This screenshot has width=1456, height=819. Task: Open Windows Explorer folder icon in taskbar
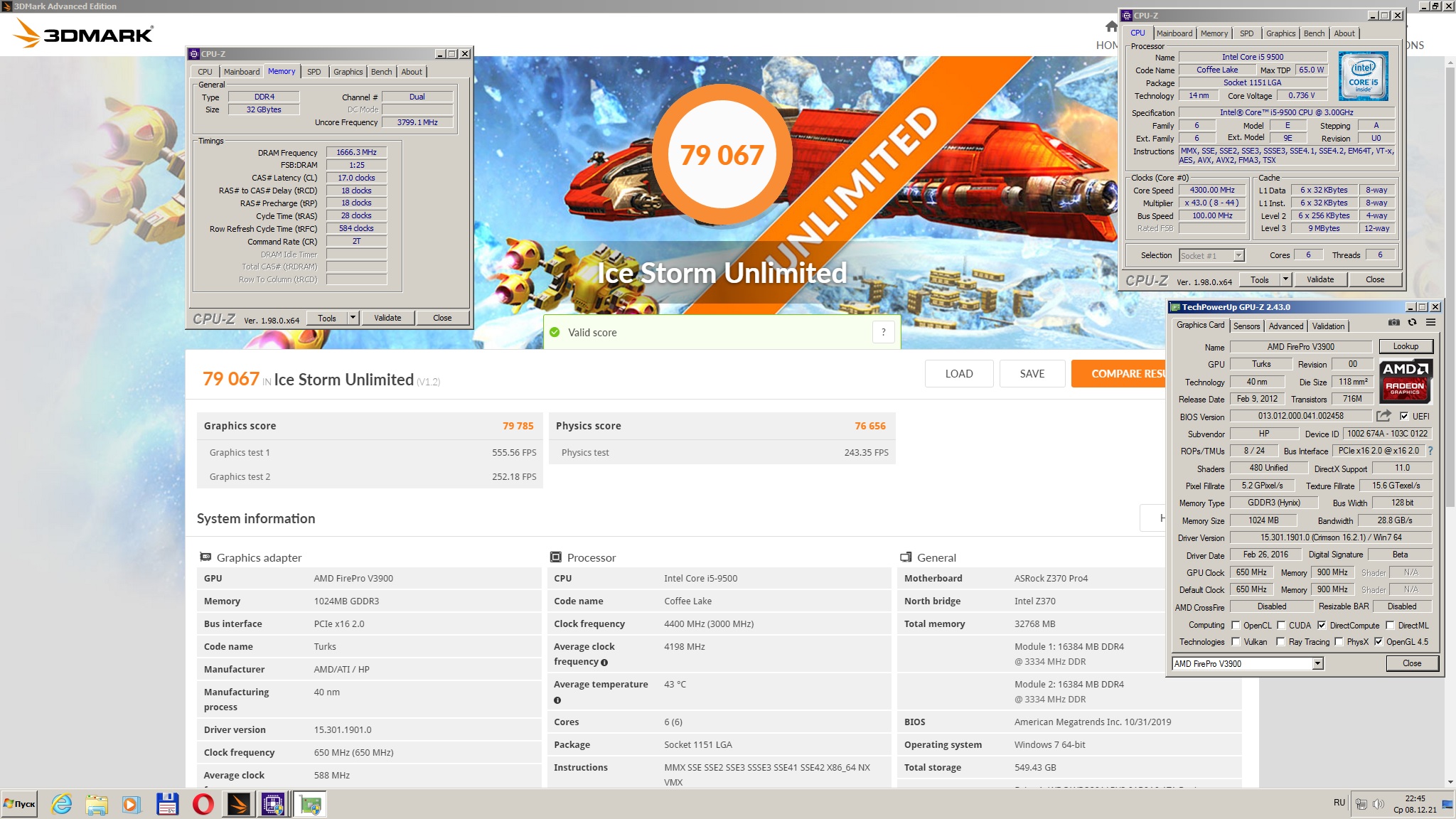point(97,804)
